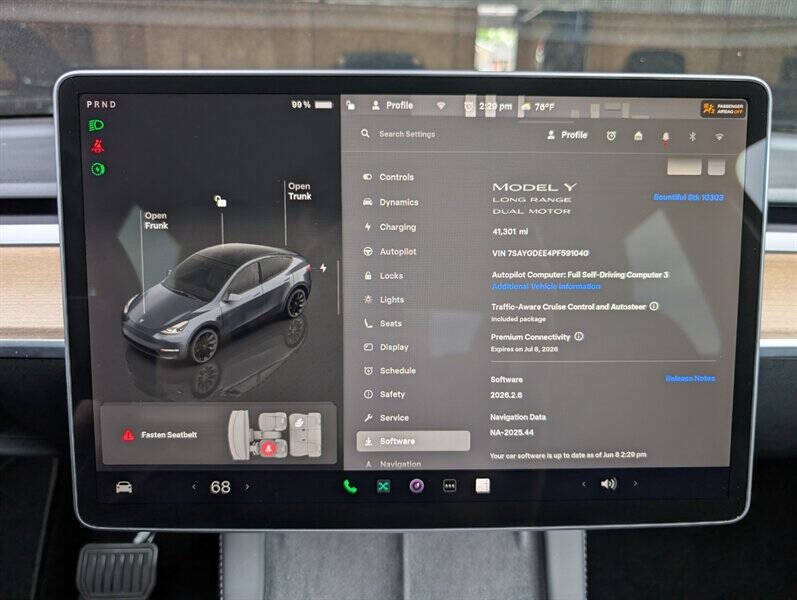This screenshot has width=797, height=600.
Task: Open Locks settings menu
Action: 384,276
